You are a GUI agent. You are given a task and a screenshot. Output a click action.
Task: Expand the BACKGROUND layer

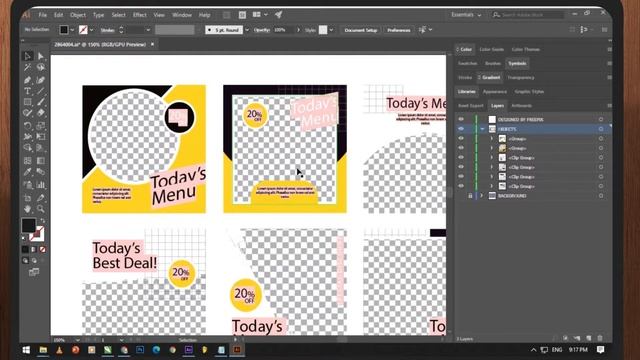coord(482,196)
